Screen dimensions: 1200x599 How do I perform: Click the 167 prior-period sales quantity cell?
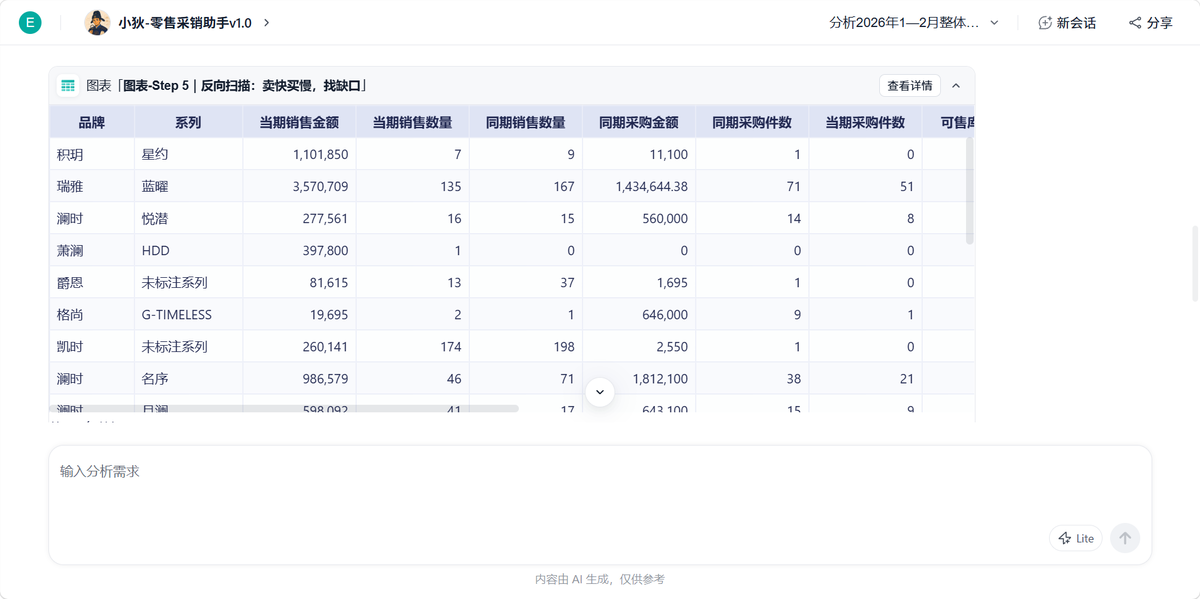click(x=526, y=186)
